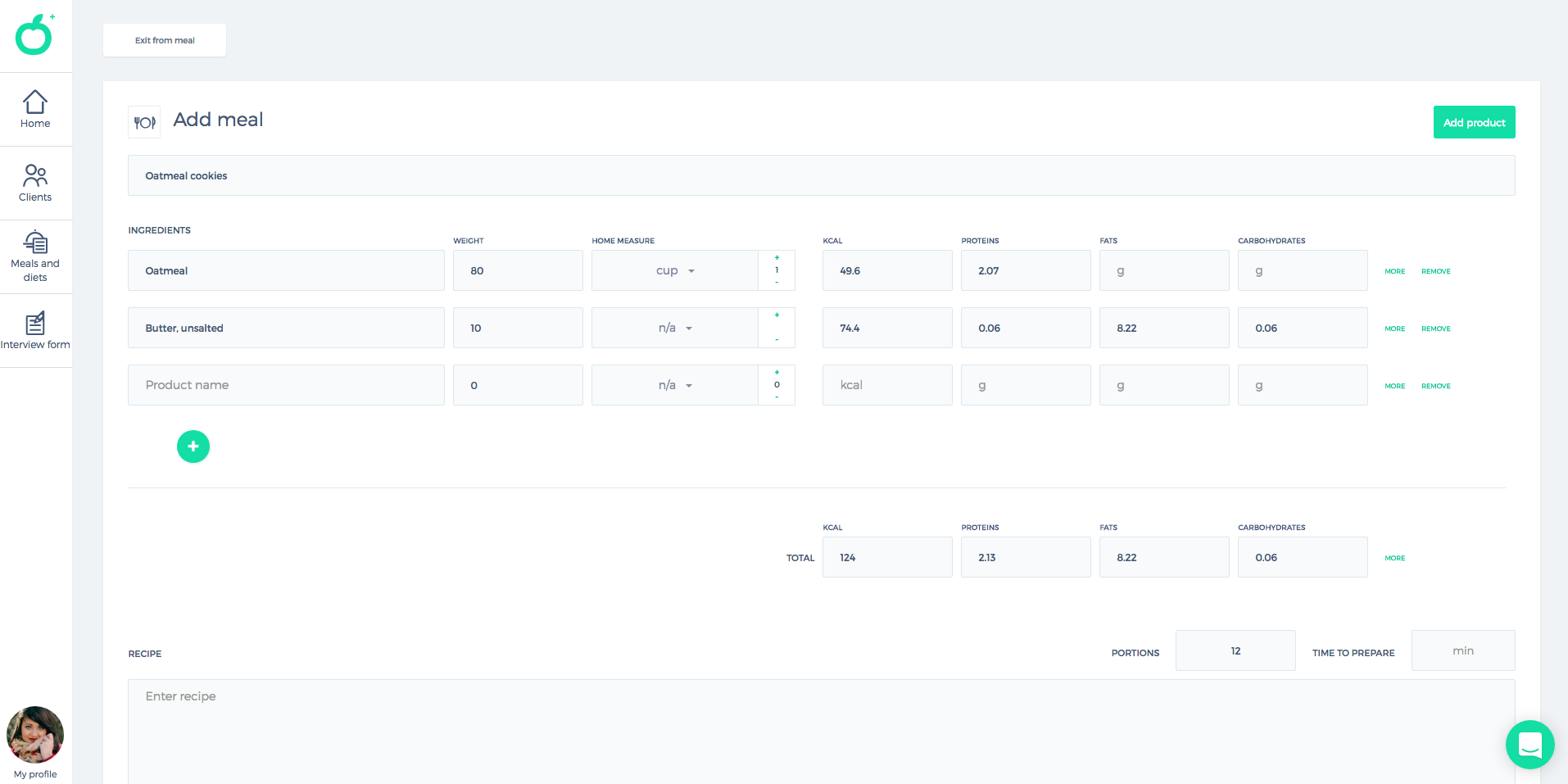Click the Time to prepare min field
Image resolution: width=1568 pixels, height=784 pixels.
1463,650
